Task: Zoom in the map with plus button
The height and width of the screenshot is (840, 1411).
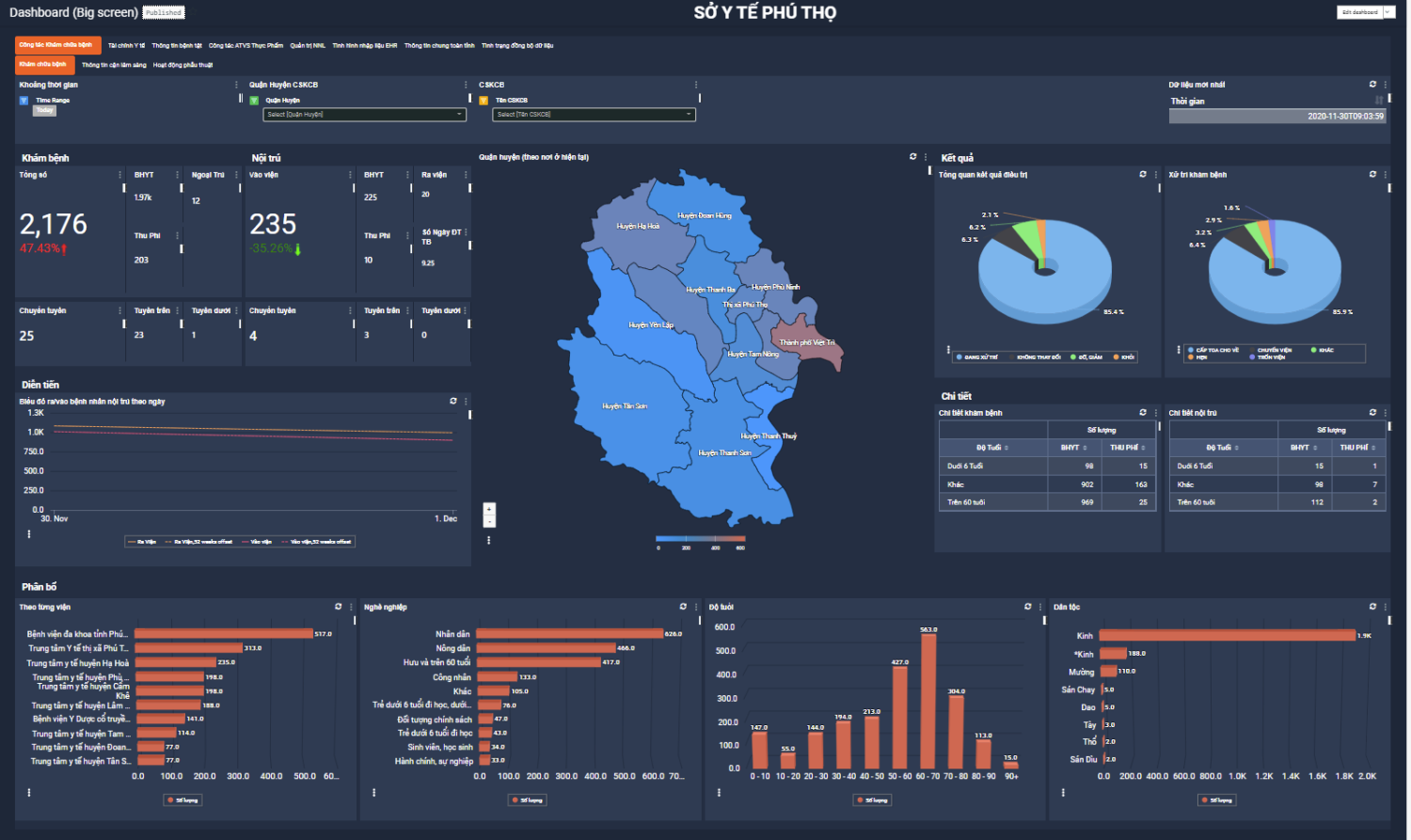Action: click(489, 509)
